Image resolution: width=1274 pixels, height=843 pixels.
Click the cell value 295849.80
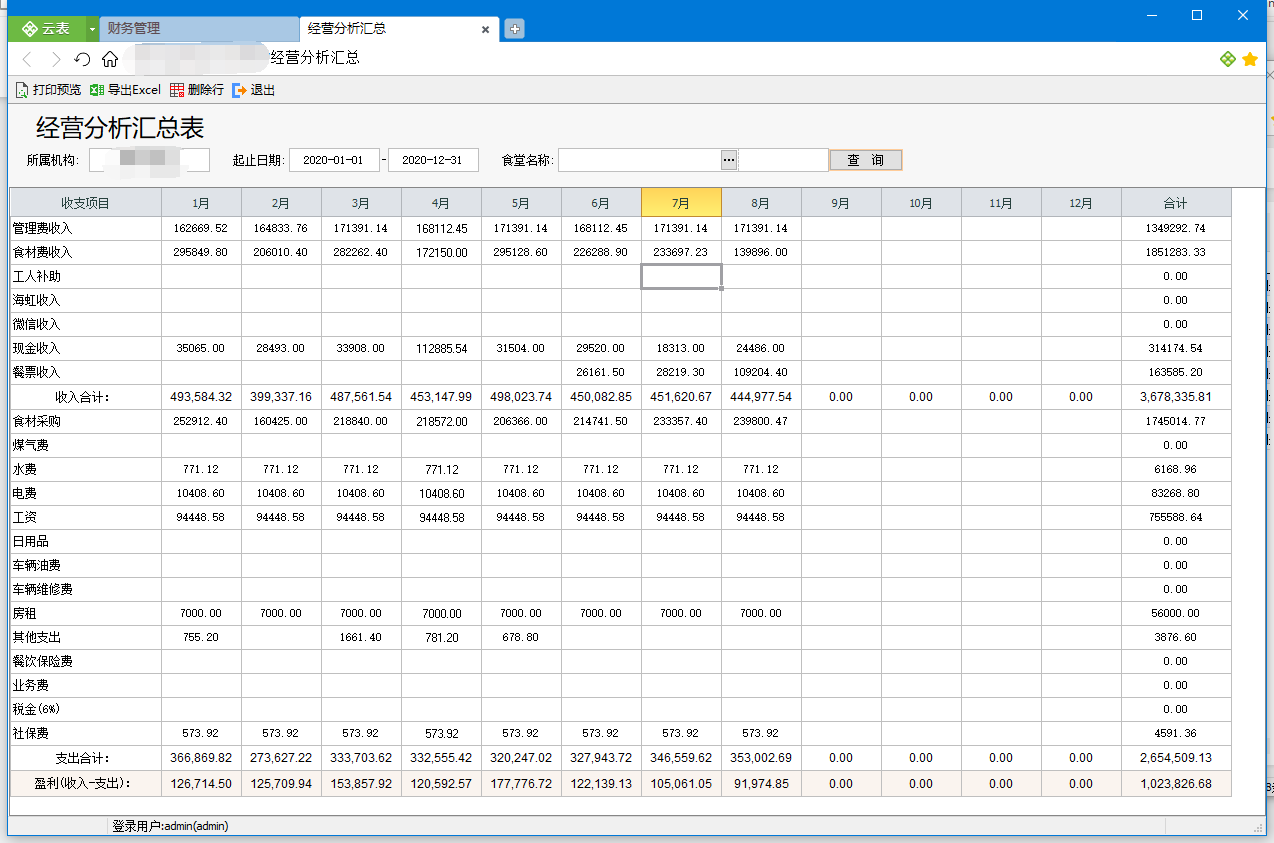201,253
